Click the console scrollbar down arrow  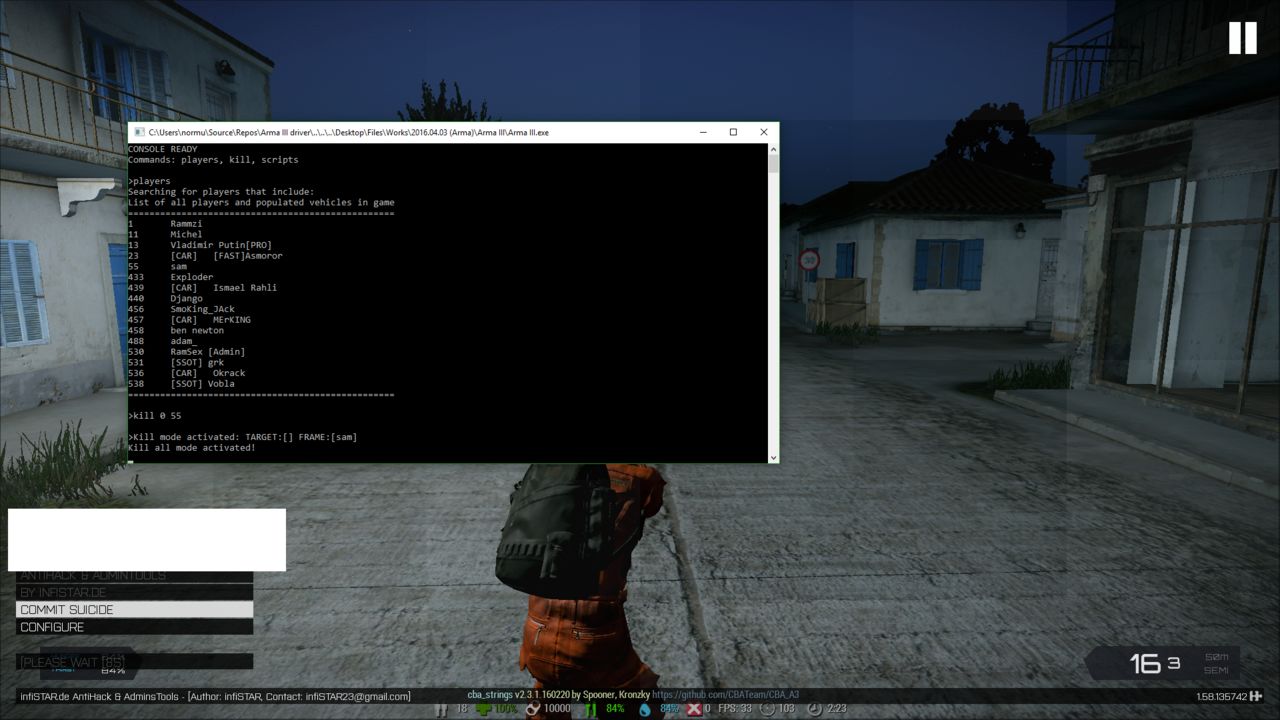[772, 457]
